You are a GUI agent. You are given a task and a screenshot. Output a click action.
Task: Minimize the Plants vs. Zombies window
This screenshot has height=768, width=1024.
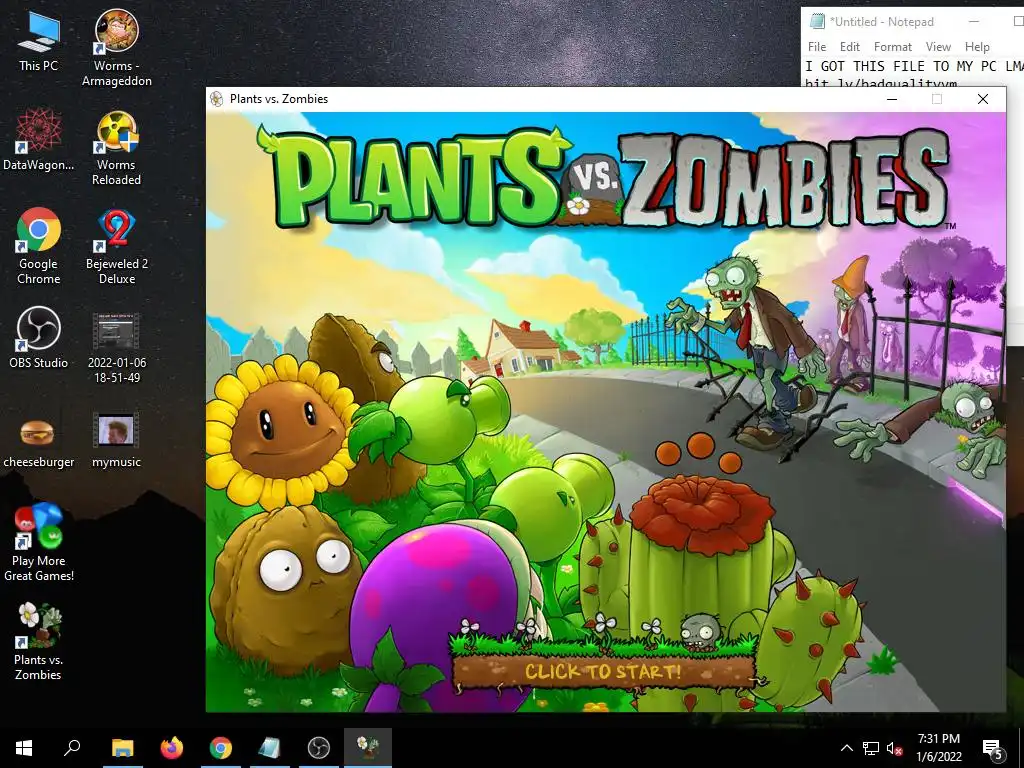pos(892,99)
